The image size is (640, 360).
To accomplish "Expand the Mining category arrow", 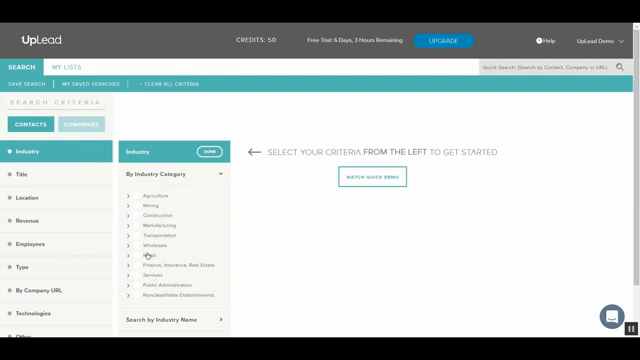I will [128, 206].
